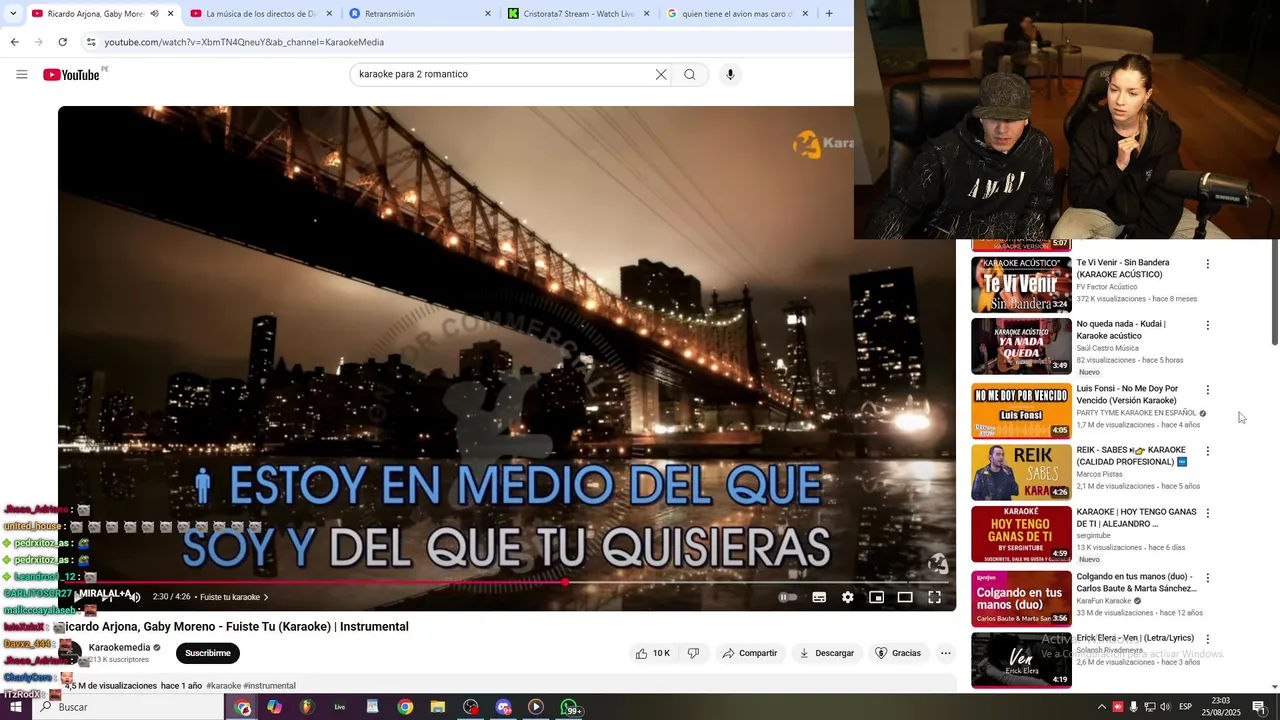The height and width of the screenshot is (720, 1280).
Task: Open File Explorer from the taskbar
Action: coord(438,707)
